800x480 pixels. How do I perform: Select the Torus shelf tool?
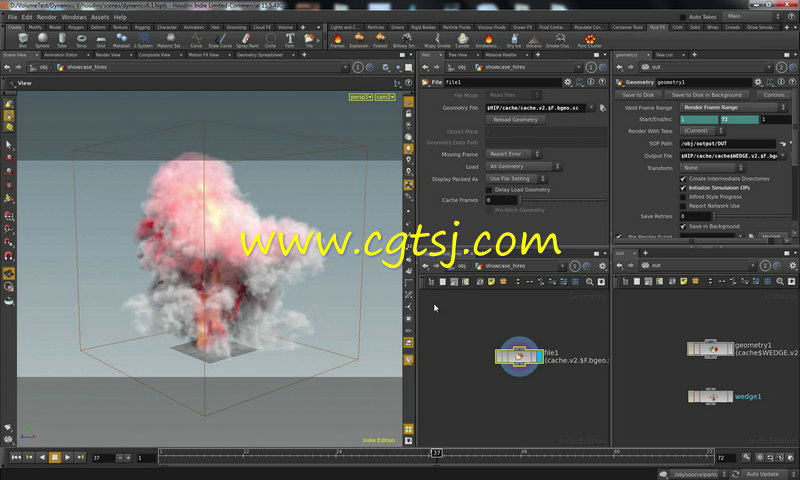82,40
